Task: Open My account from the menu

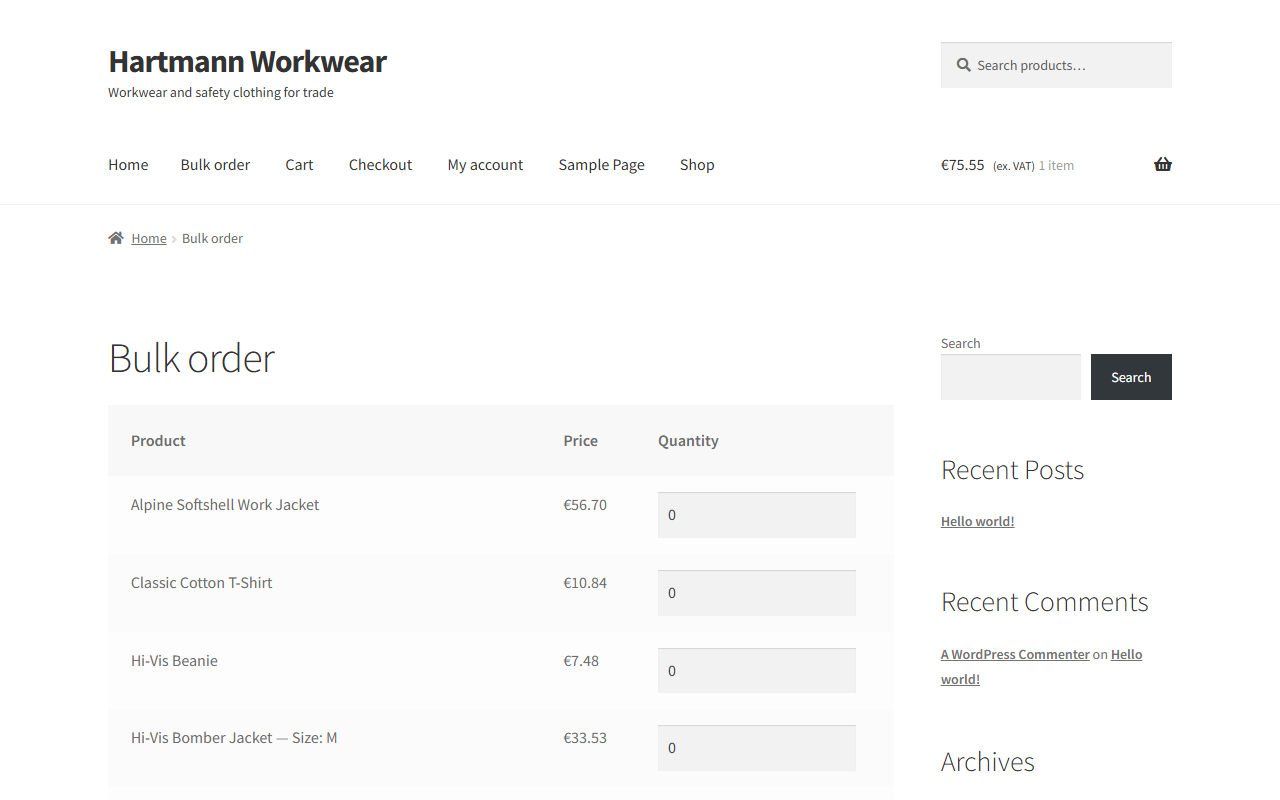Action: tap(485, 165)
